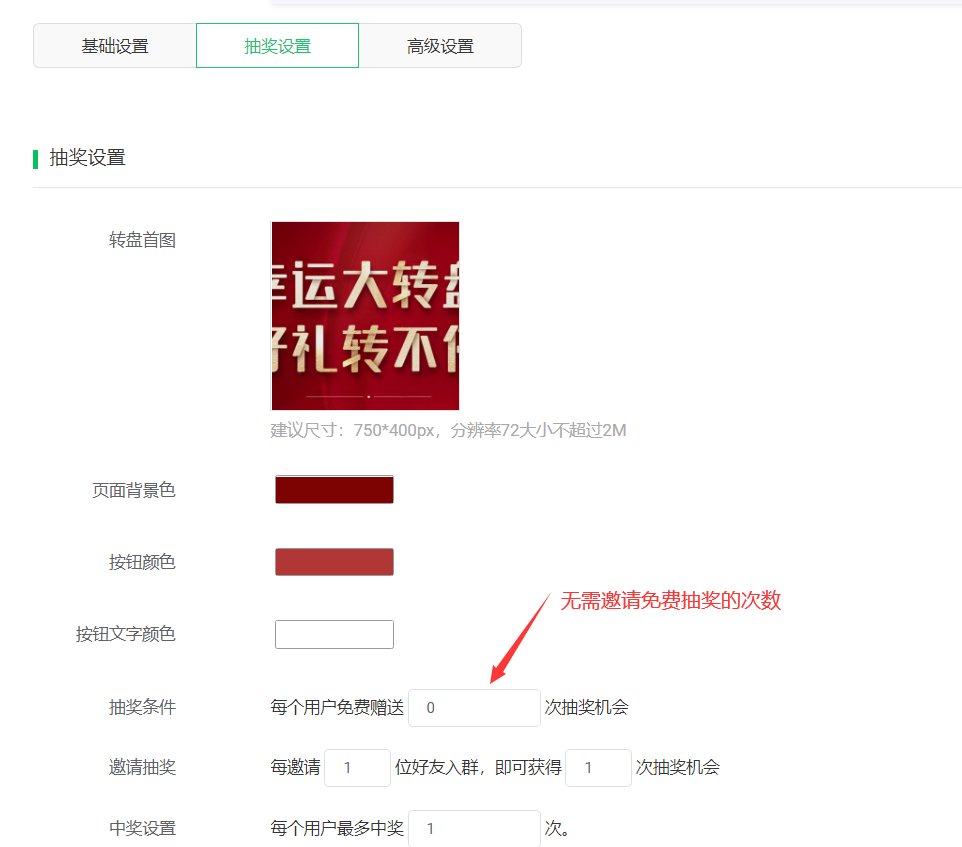Focus the 每邀请 friends number field
This screenshot has width=962, height=847.
(x=357, y=768)
